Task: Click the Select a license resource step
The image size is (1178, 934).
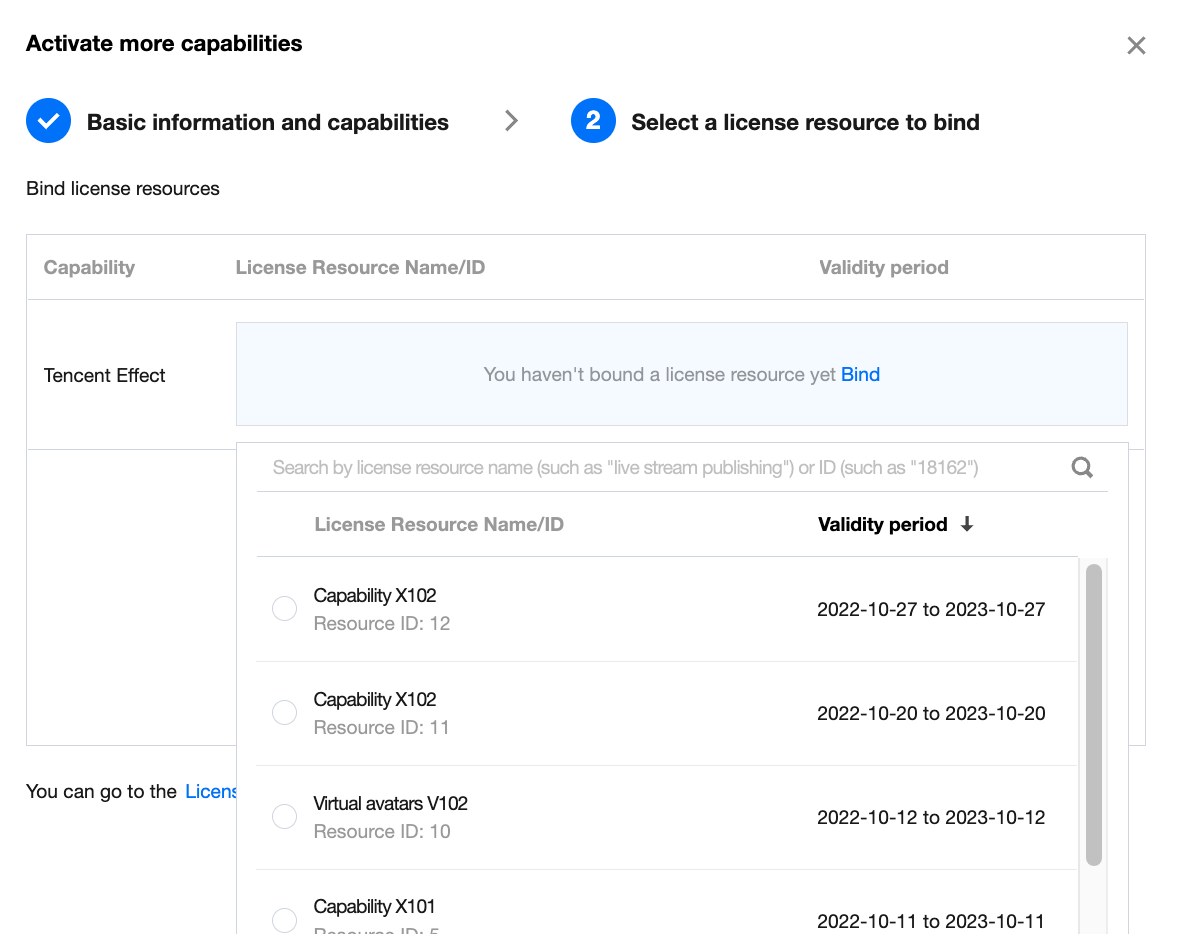Action: click(x=805, y=122)
